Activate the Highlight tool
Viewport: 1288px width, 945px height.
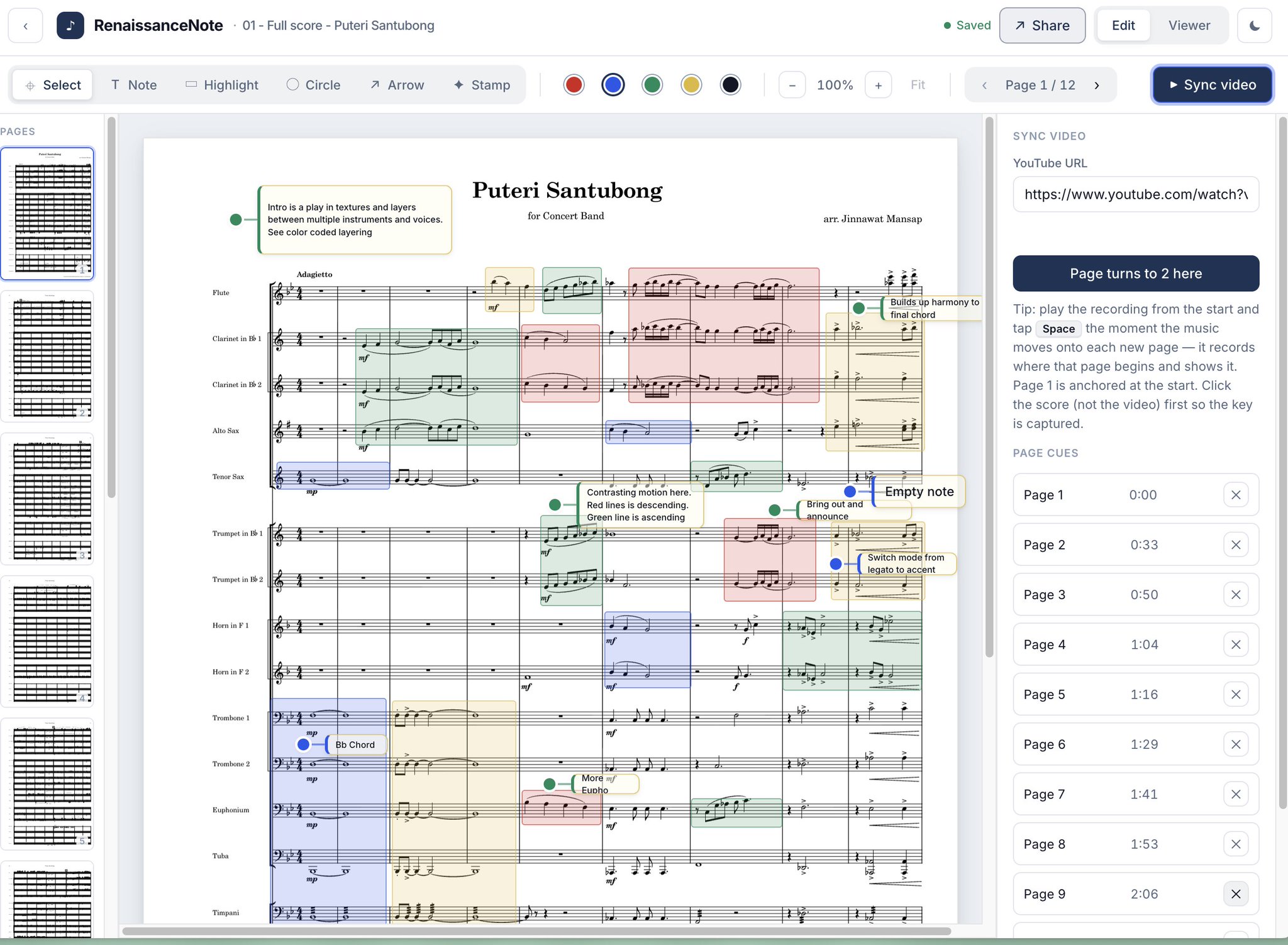pos(222,85)
